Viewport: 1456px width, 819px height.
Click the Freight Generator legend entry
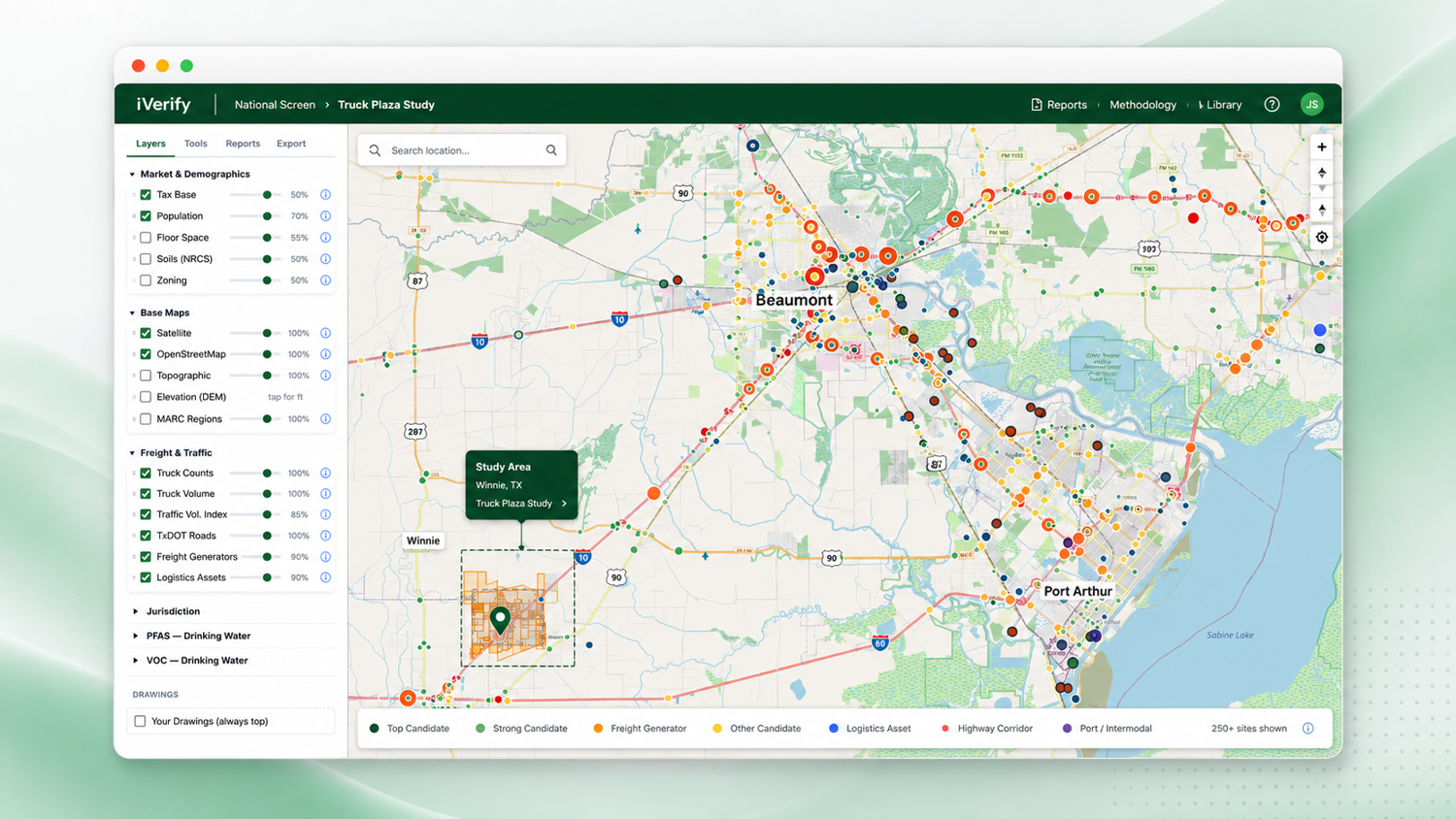[640, 729]
